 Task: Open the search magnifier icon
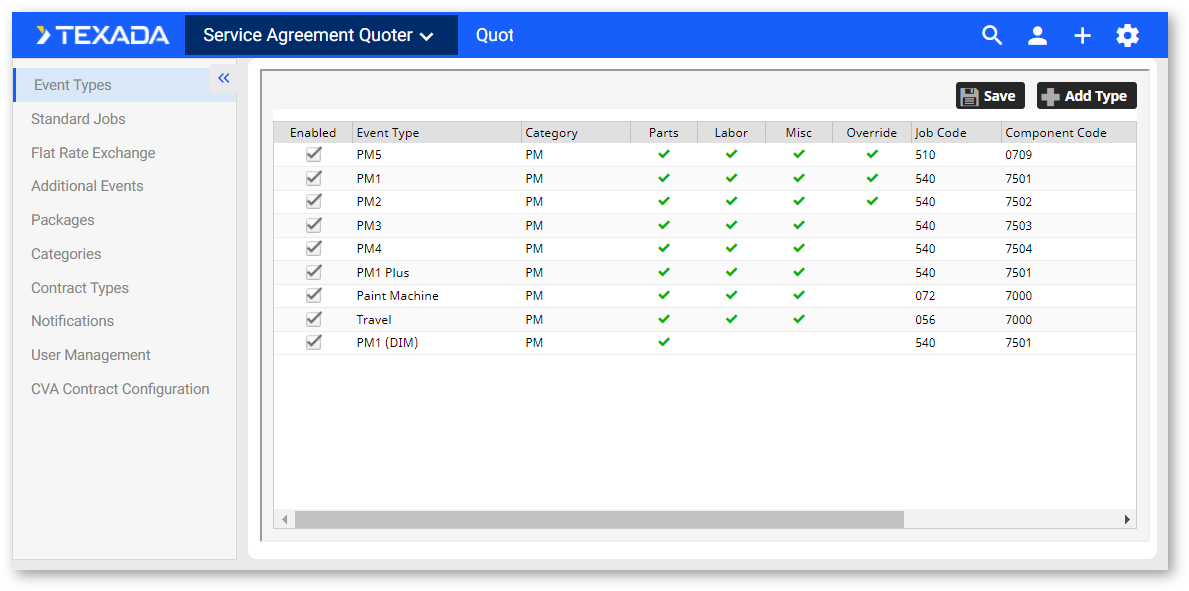[x=992, y=35]
